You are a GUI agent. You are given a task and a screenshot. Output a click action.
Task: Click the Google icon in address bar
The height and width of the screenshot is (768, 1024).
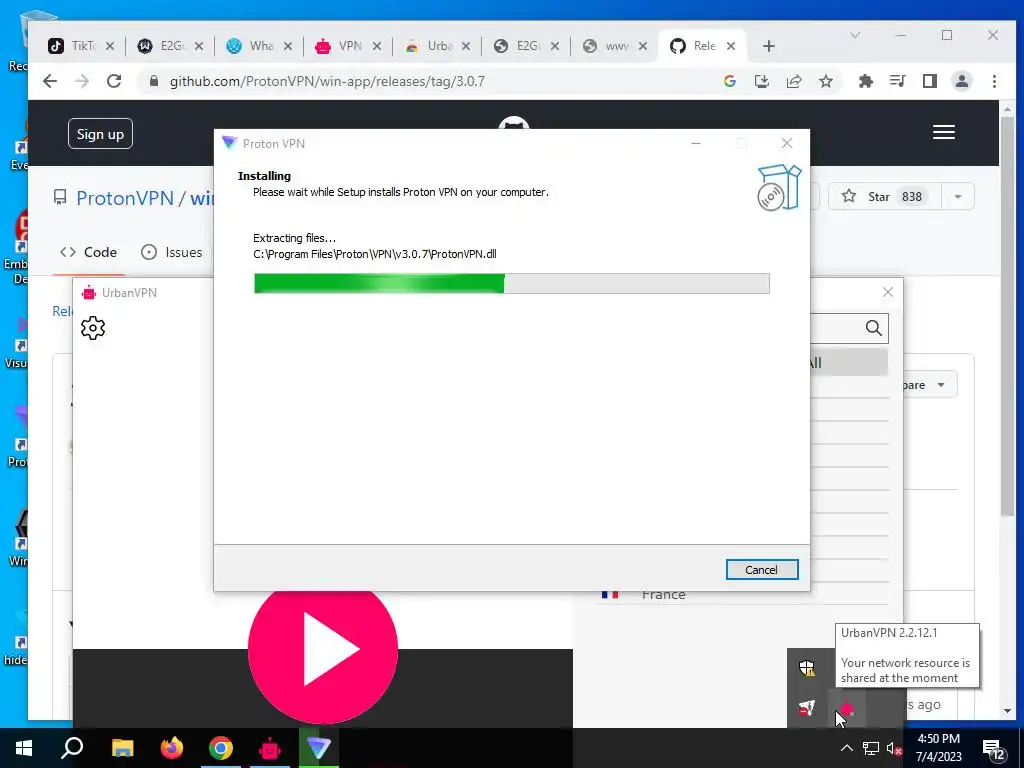coord(729,81)
